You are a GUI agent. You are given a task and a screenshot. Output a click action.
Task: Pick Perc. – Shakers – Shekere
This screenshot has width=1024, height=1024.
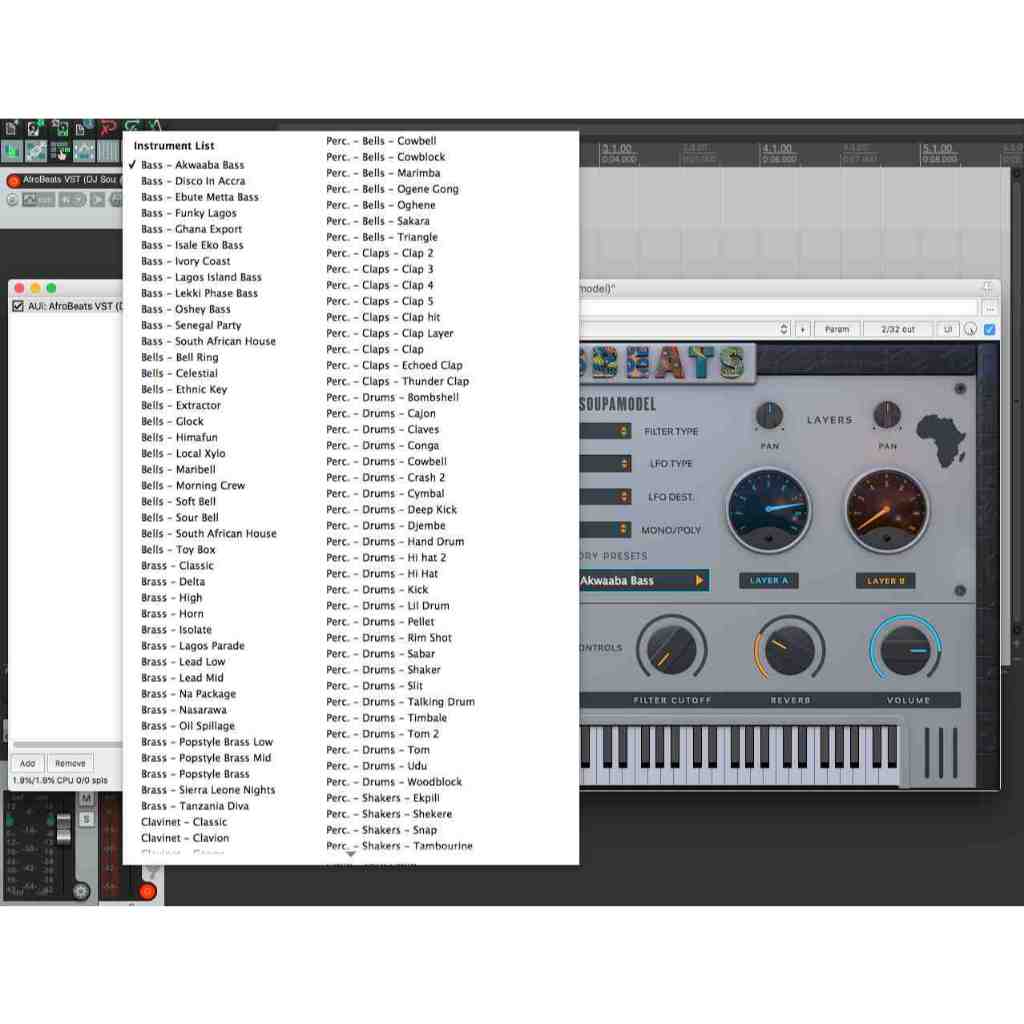click(389, 814)
